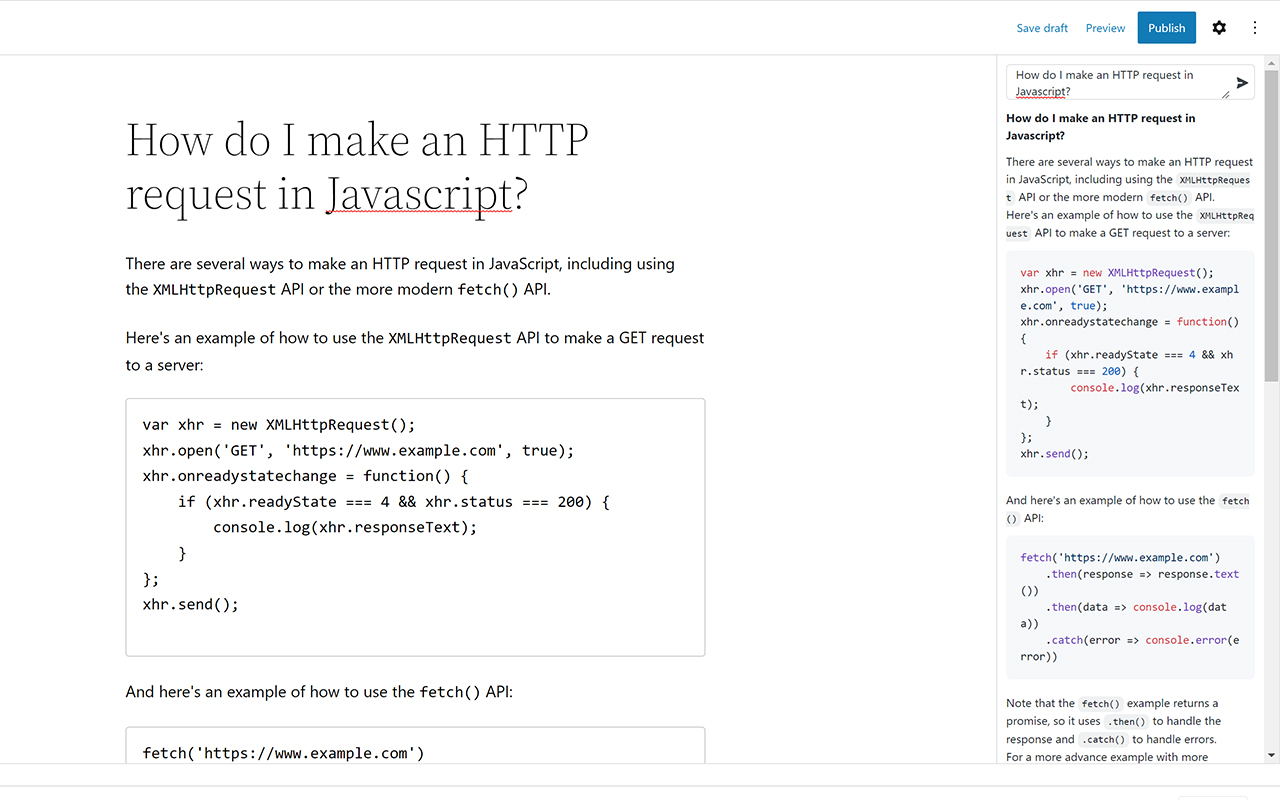Screen dimensions: 1280x800
Task: Click paragraph starting 'There are several ways' in editor
Action: click(400, 277)
